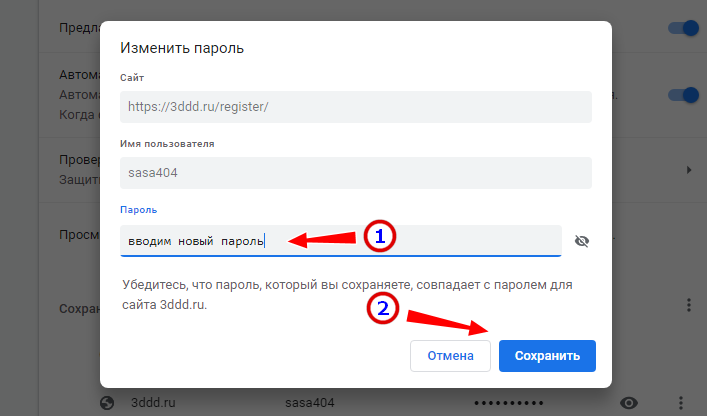This screenshot has width=707, height=416.
Task: Click the Сохранить button
Action: [x=547, y=356]
